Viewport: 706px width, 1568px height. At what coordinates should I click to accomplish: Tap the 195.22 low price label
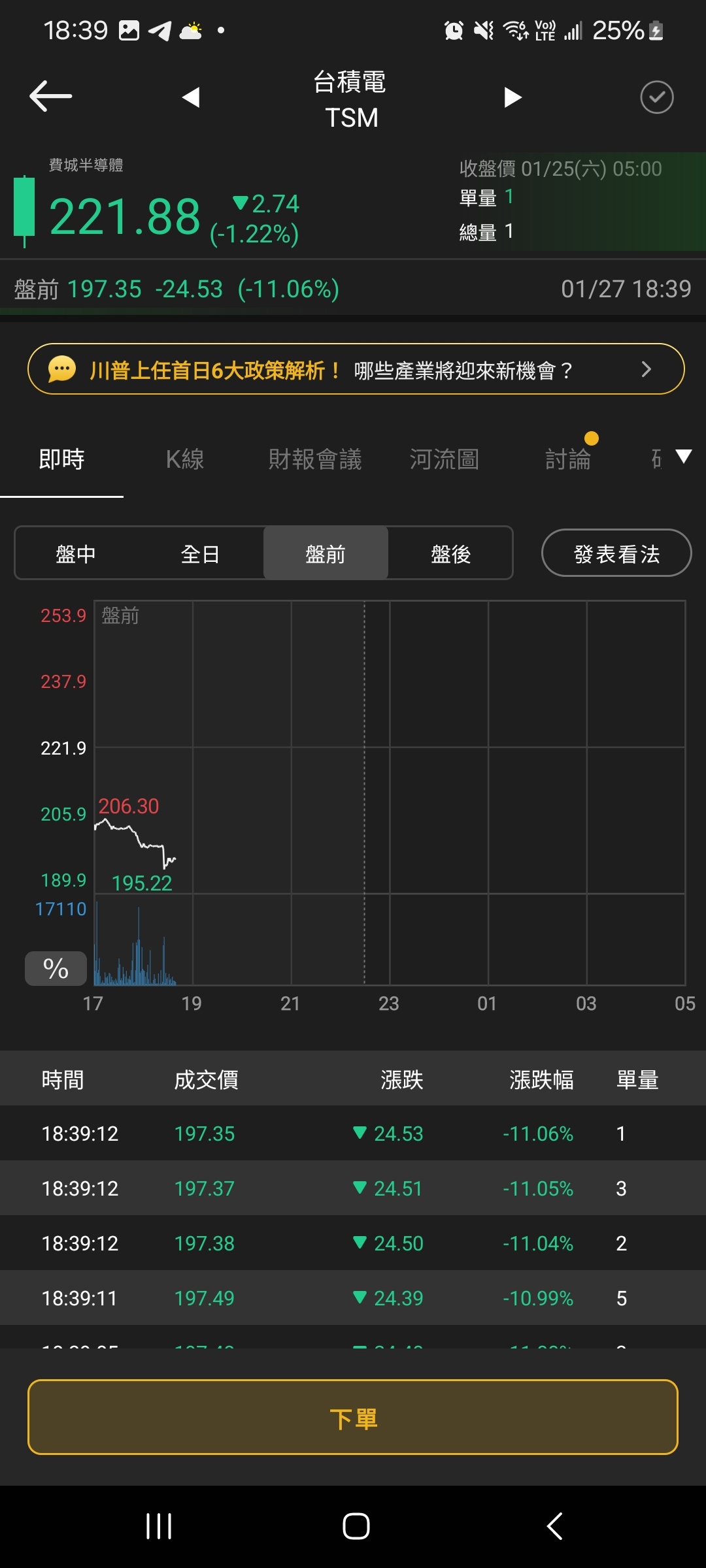tap(142, 883)
